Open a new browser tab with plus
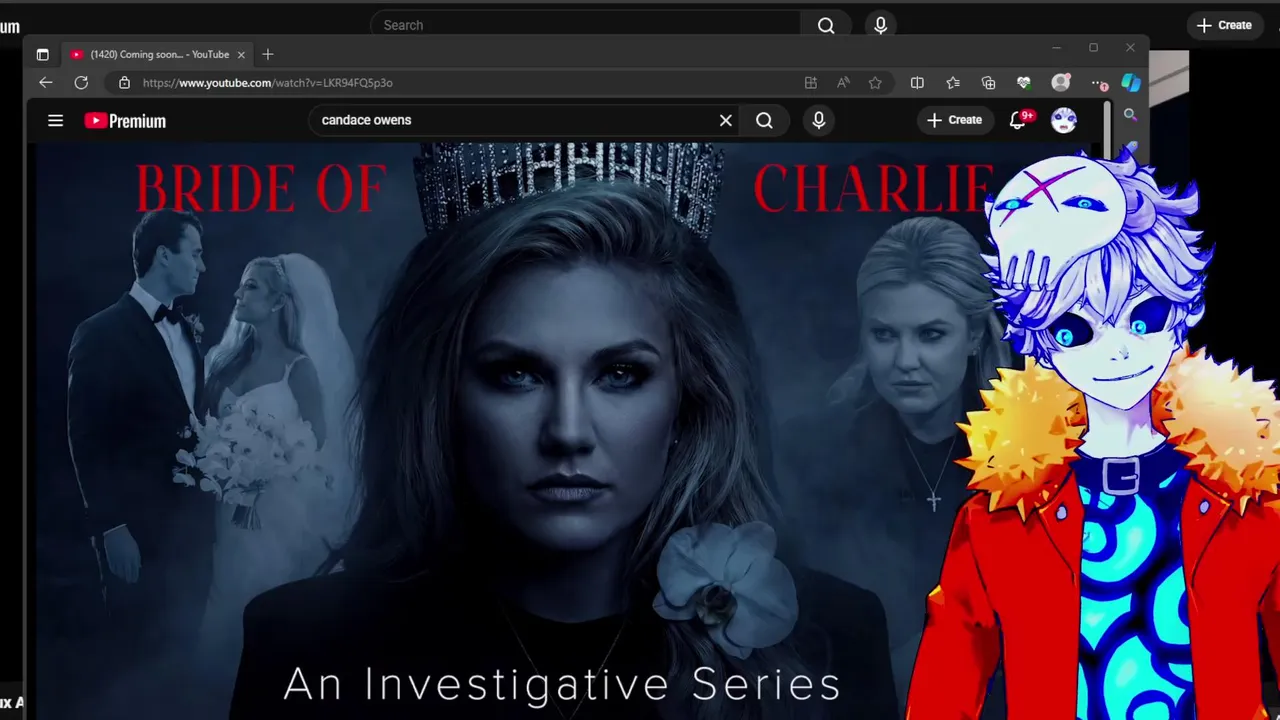The height and width of the screenshot is (720, 1280). pyautogui.click(x=267, y=55)
